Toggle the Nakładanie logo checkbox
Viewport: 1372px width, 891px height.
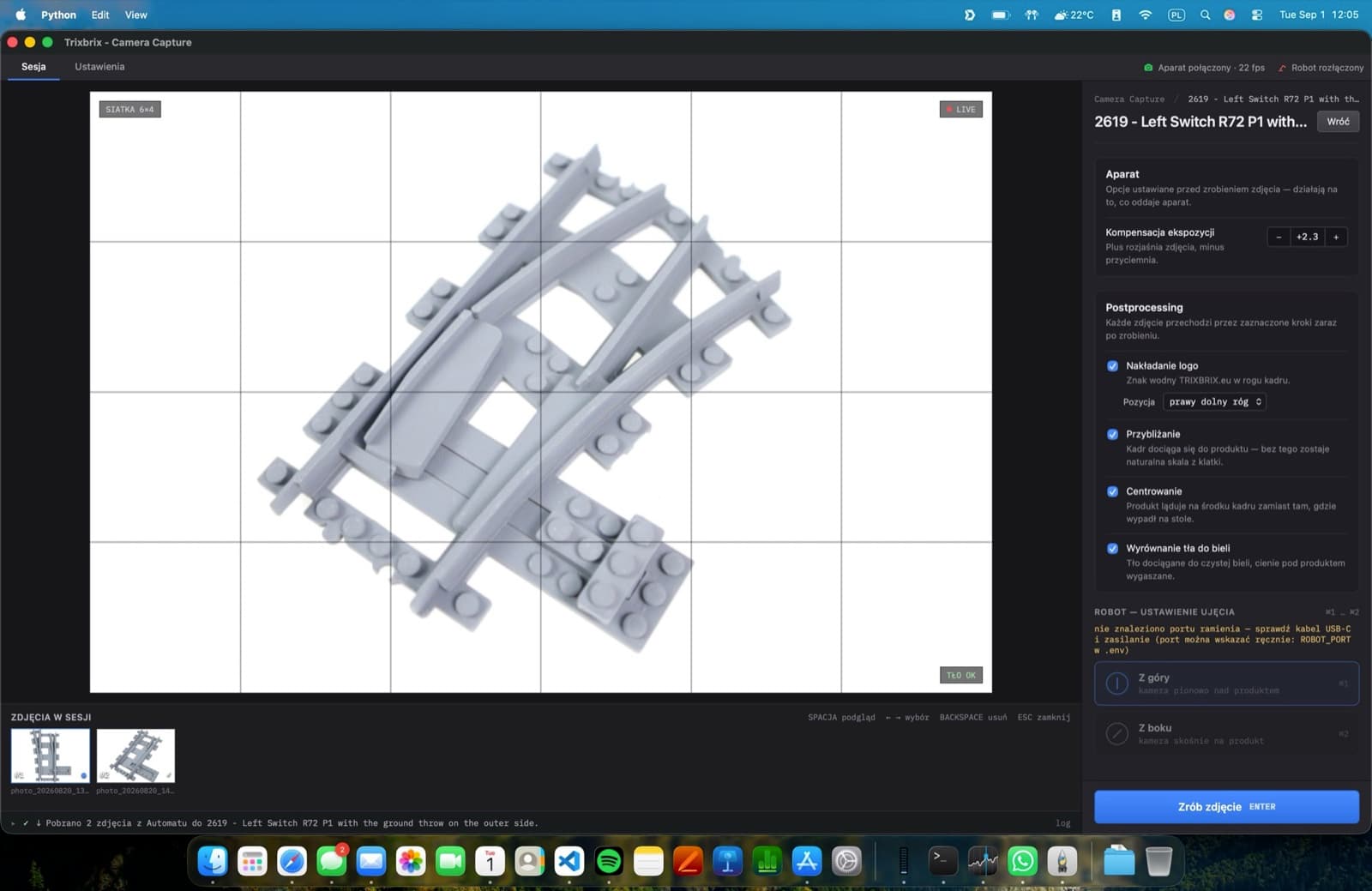pyautogui.click(x=1112, y=365)
